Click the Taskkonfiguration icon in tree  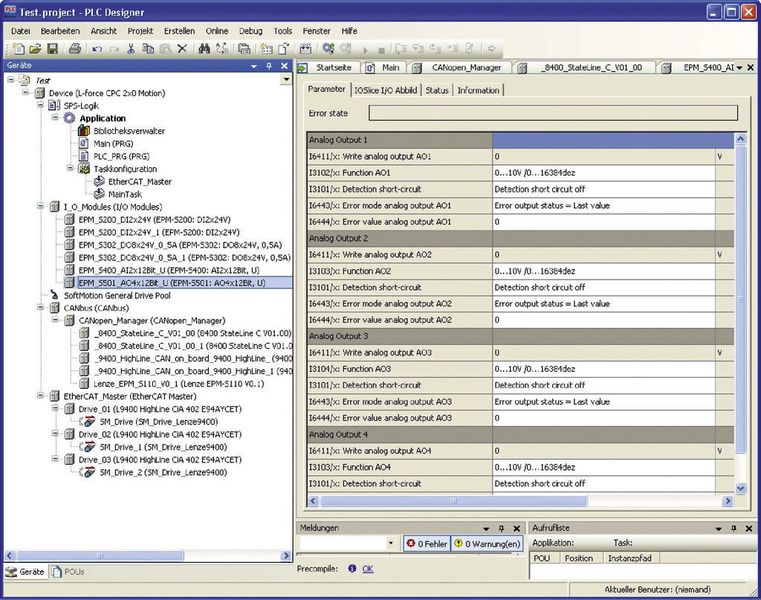point(84,168)
